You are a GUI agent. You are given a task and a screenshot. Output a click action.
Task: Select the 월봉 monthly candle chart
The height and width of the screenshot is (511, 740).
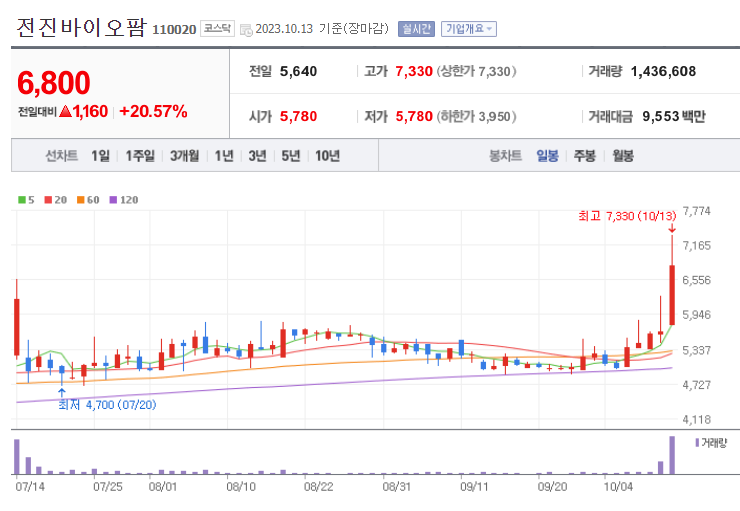(x=623, y=156)
